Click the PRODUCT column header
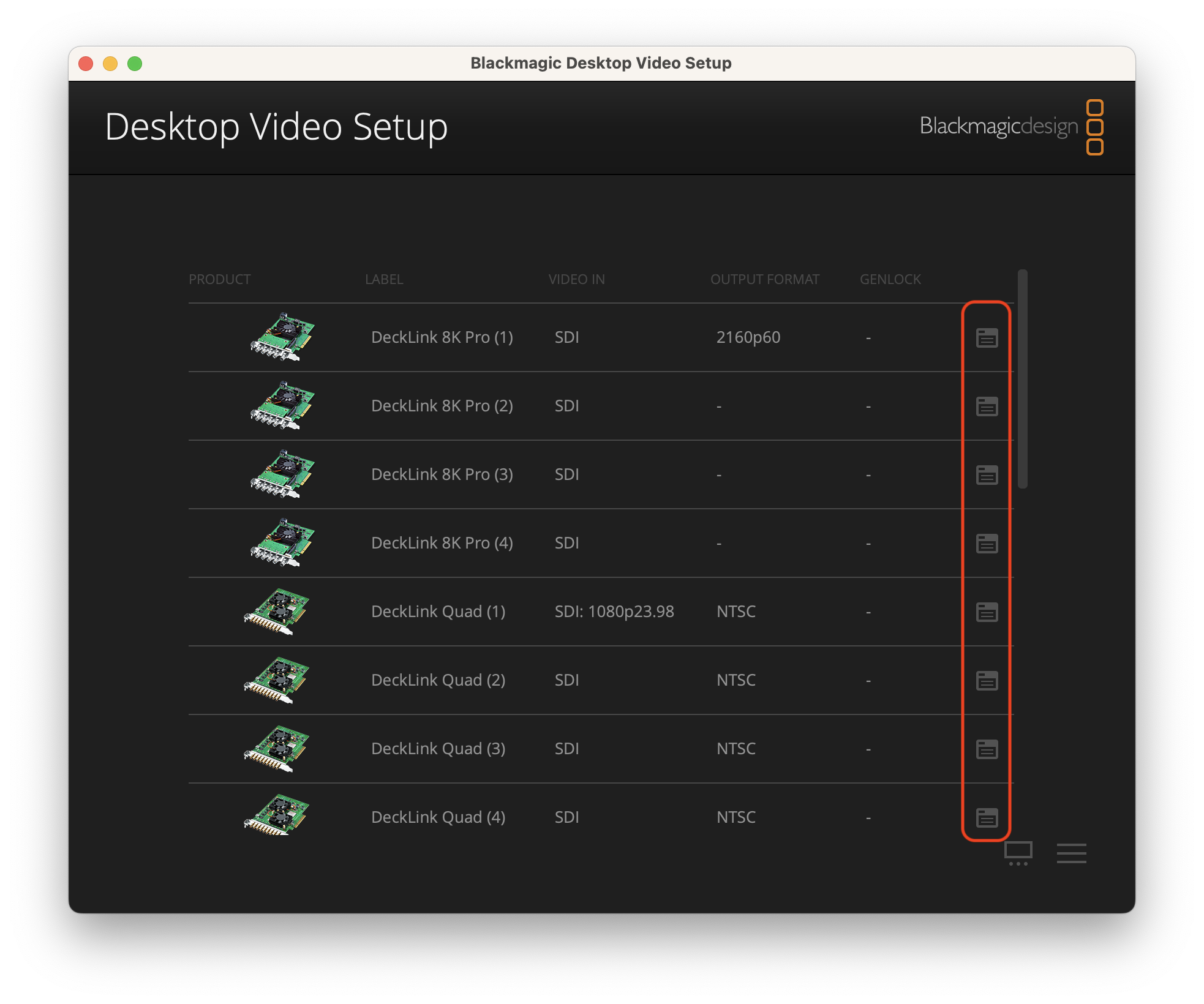1204x1004 pixels. tap(219, 279)
